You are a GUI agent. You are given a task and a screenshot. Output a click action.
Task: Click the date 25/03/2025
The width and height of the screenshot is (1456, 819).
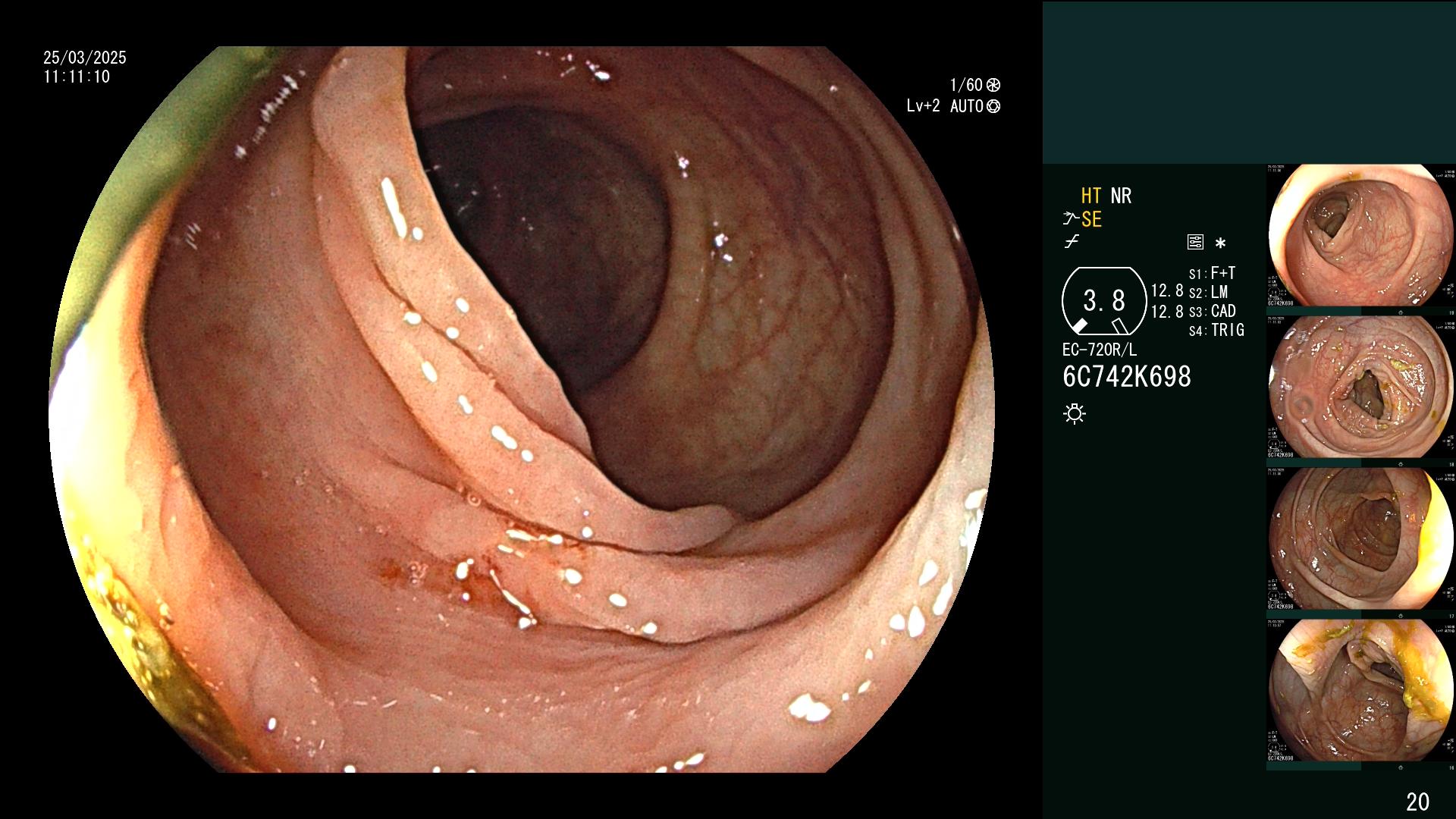coord(85,58)
